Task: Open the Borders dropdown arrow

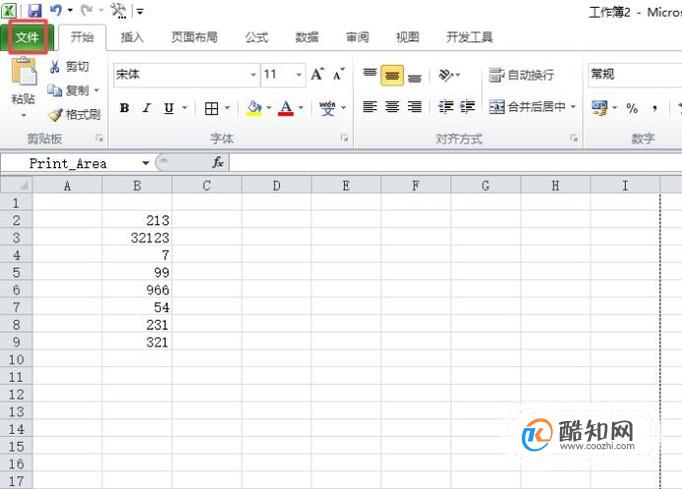Action: [x=227, y=107]
